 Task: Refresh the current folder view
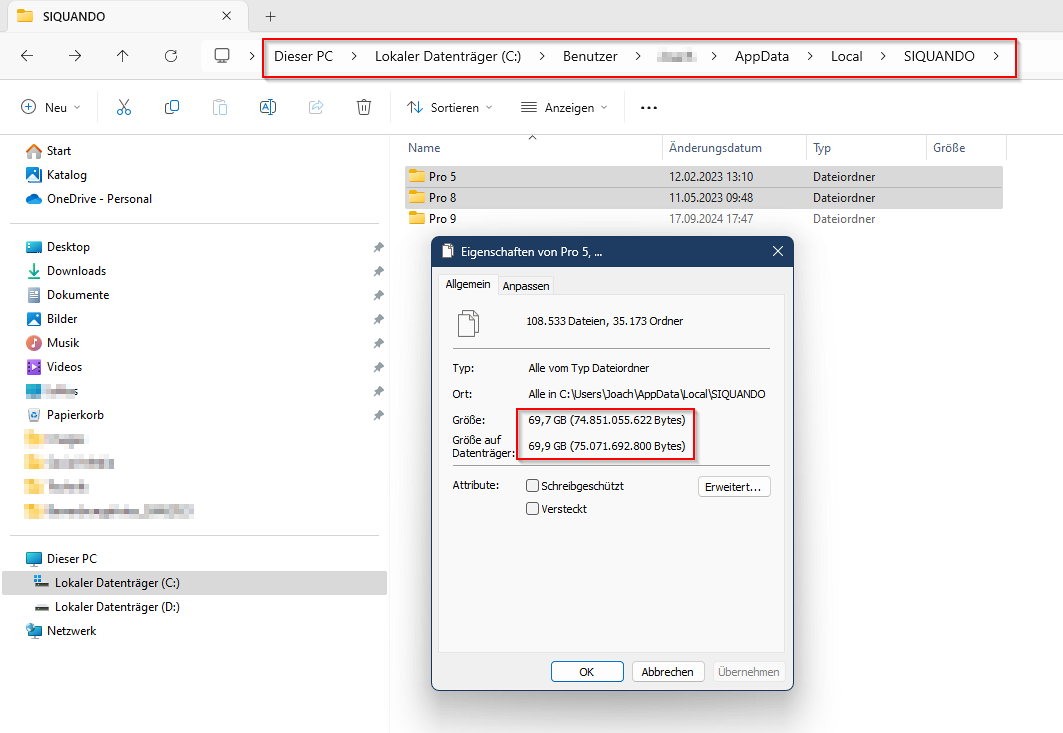point(171,56)
